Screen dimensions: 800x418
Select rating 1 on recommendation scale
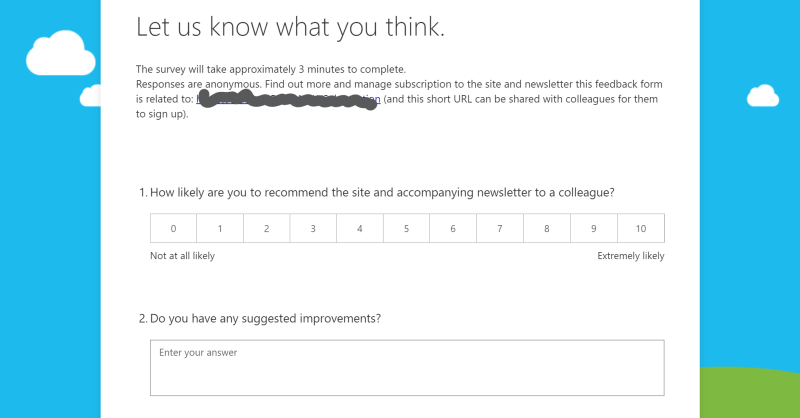220,229
